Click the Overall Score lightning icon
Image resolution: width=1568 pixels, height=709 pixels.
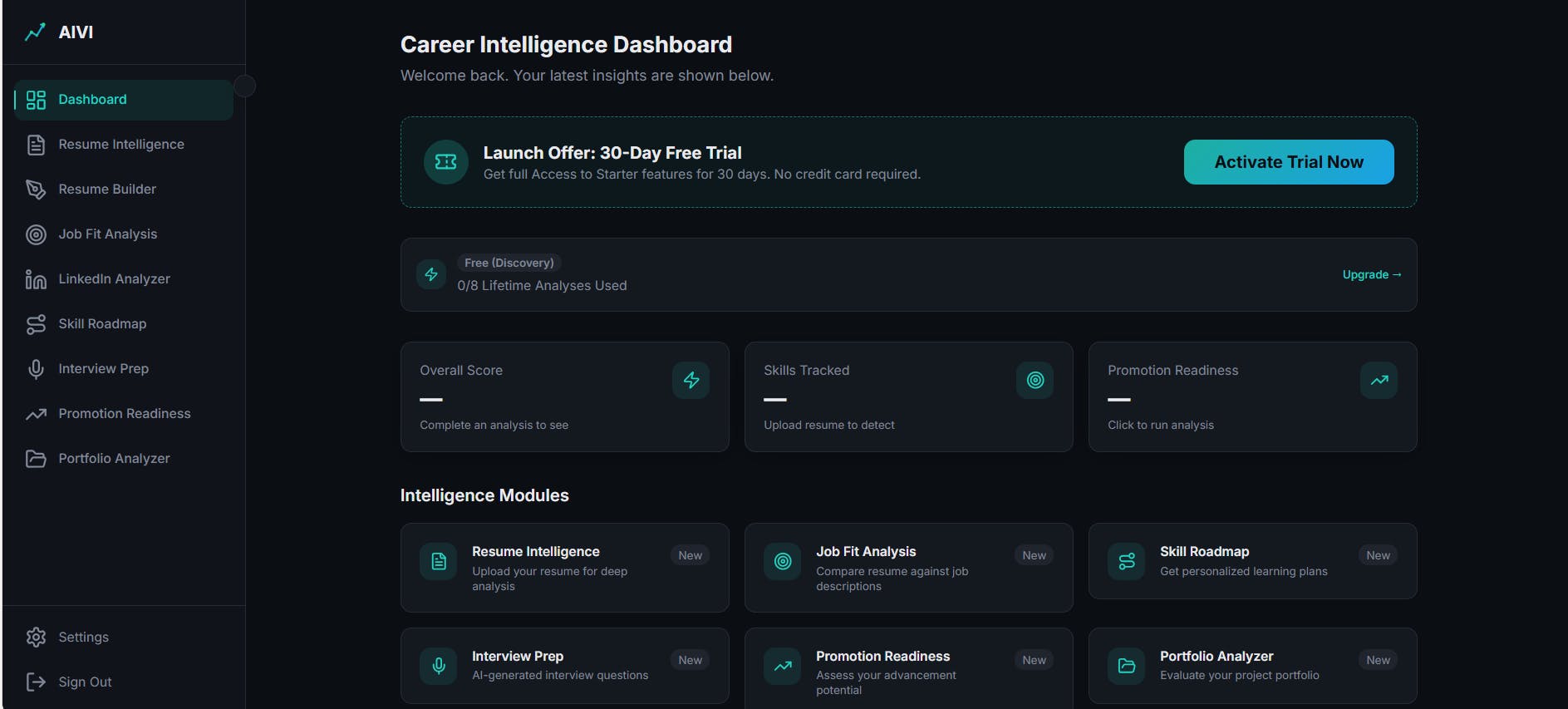tap(691, 381)
